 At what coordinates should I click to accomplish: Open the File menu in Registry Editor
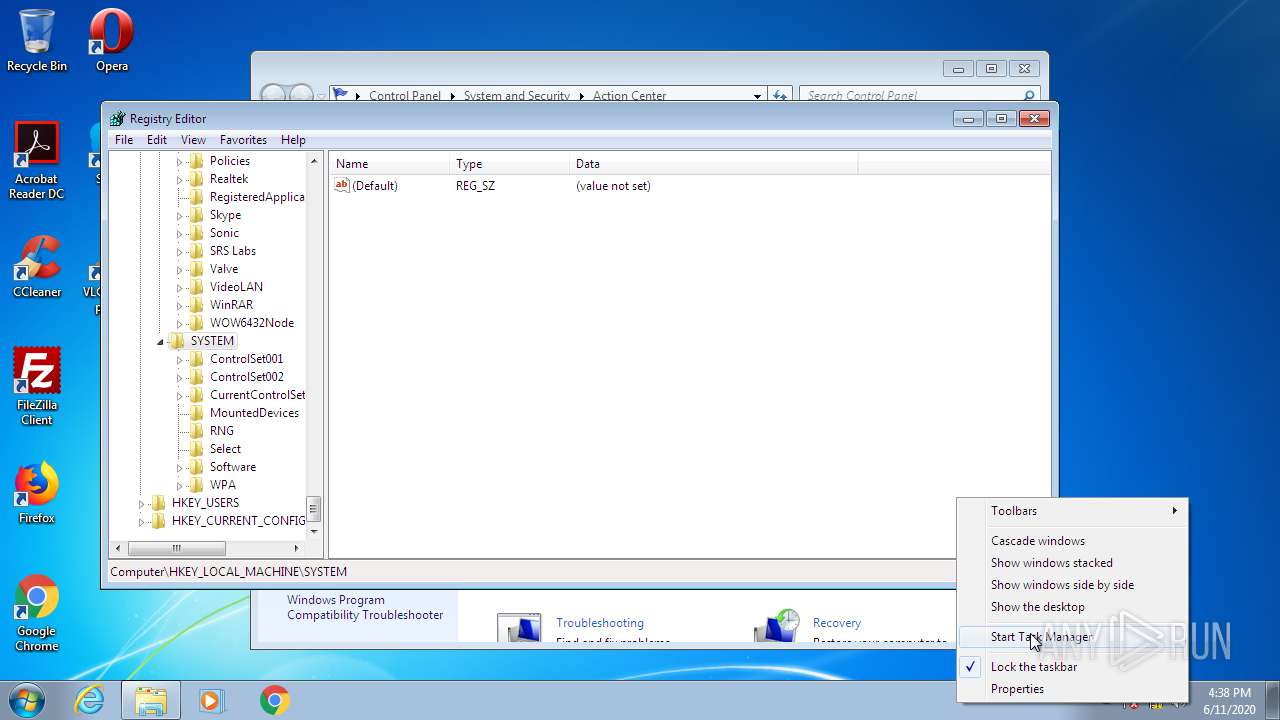[x=124, y=140]
